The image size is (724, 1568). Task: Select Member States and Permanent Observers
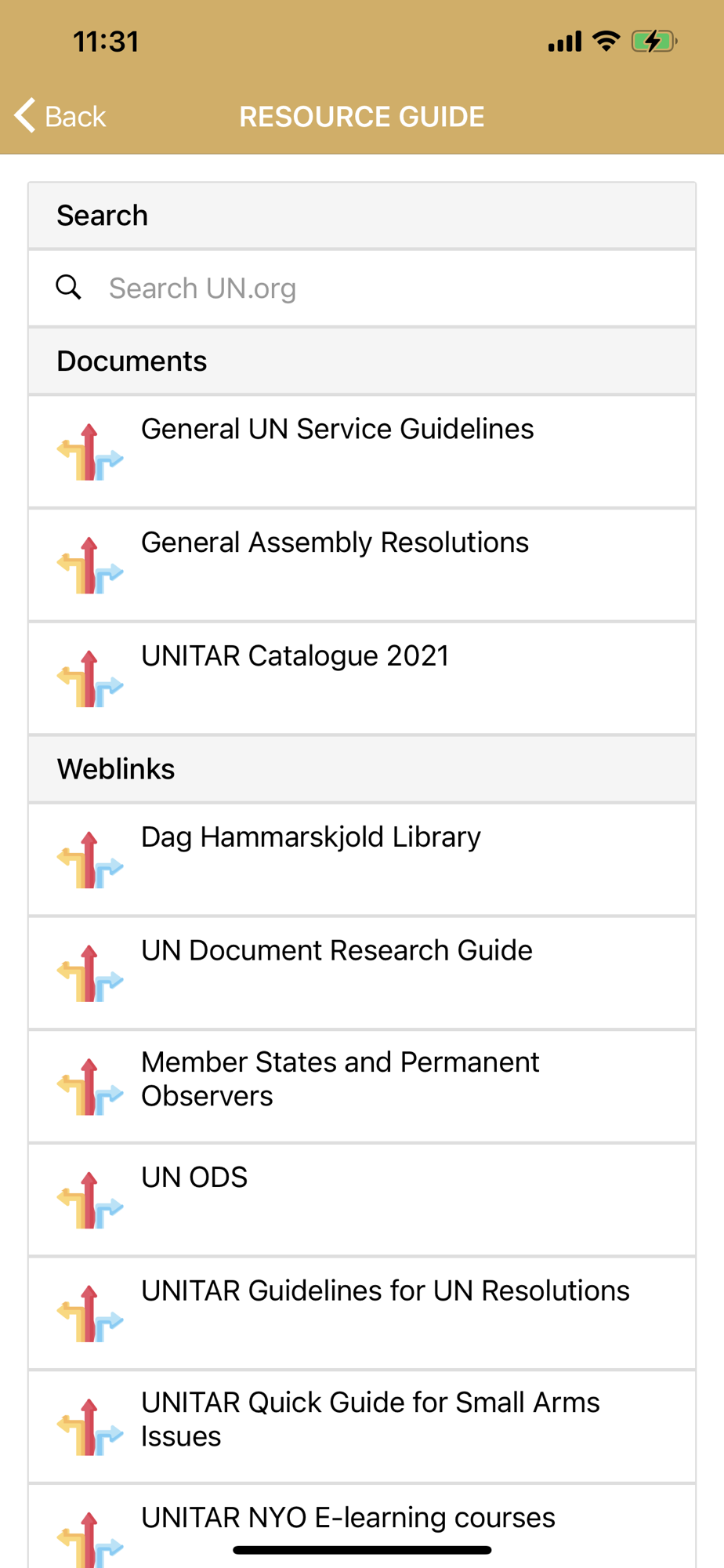[362, 1087]
